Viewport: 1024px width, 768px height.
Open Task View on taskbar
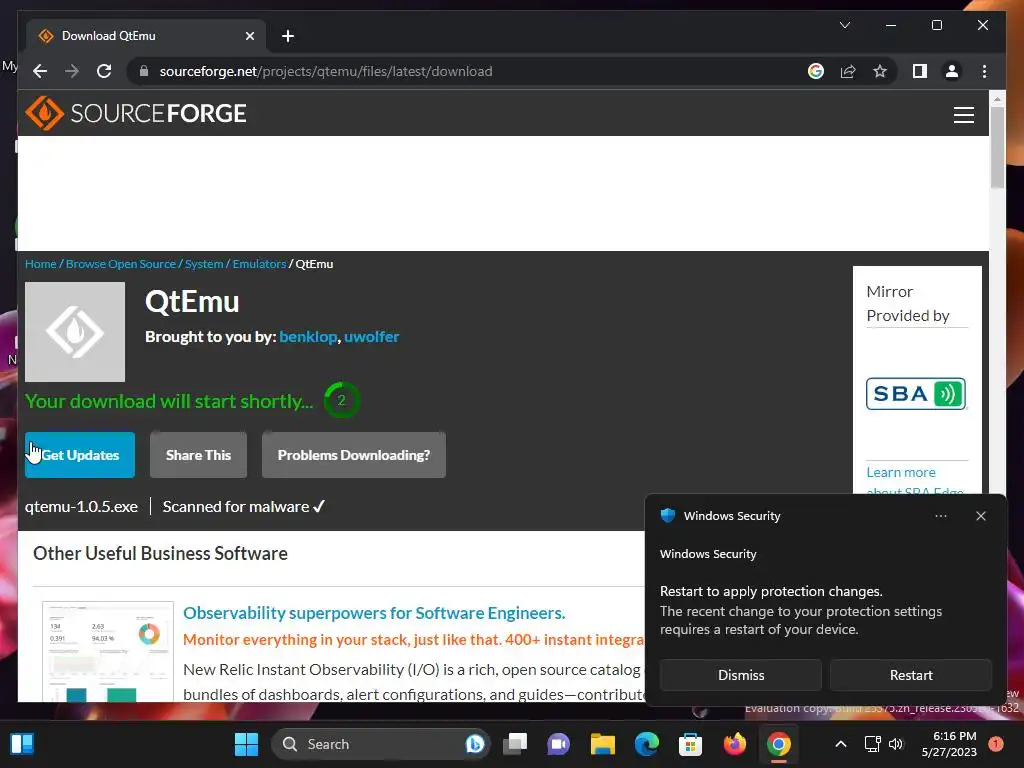click(515, 744)
